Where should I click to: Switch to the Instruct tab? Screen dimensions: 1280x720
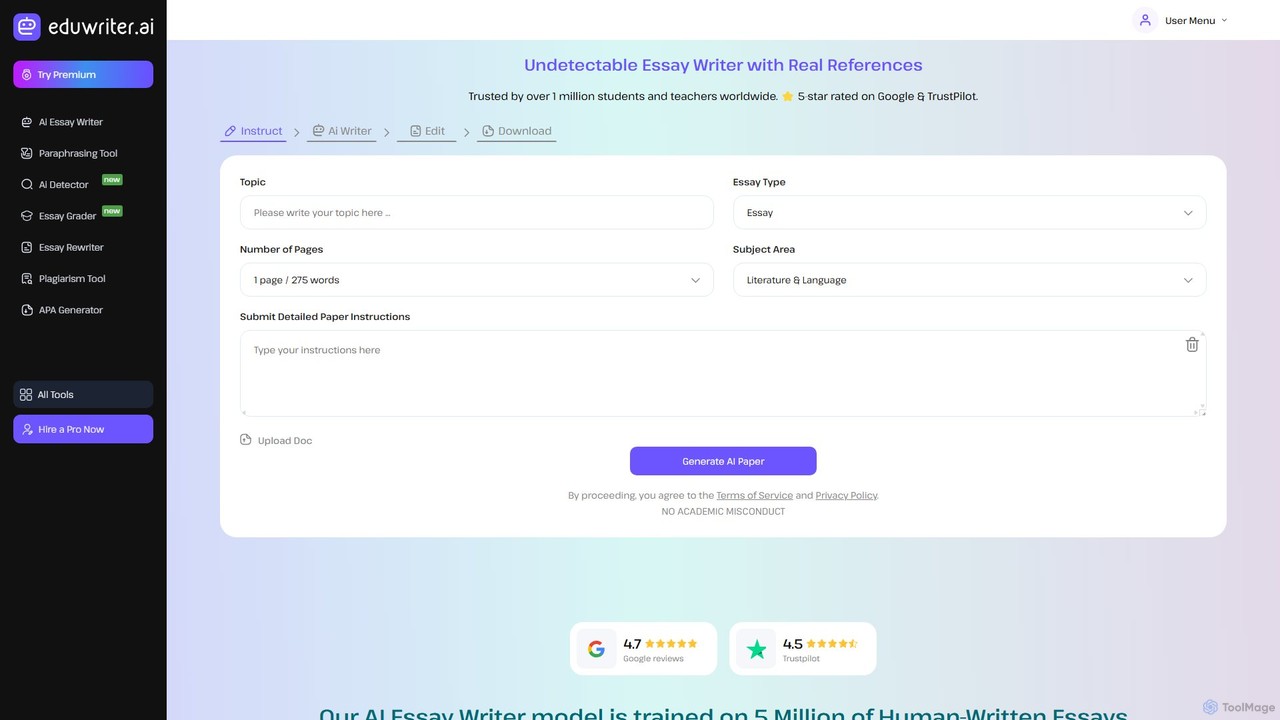(x=253, y=131)
